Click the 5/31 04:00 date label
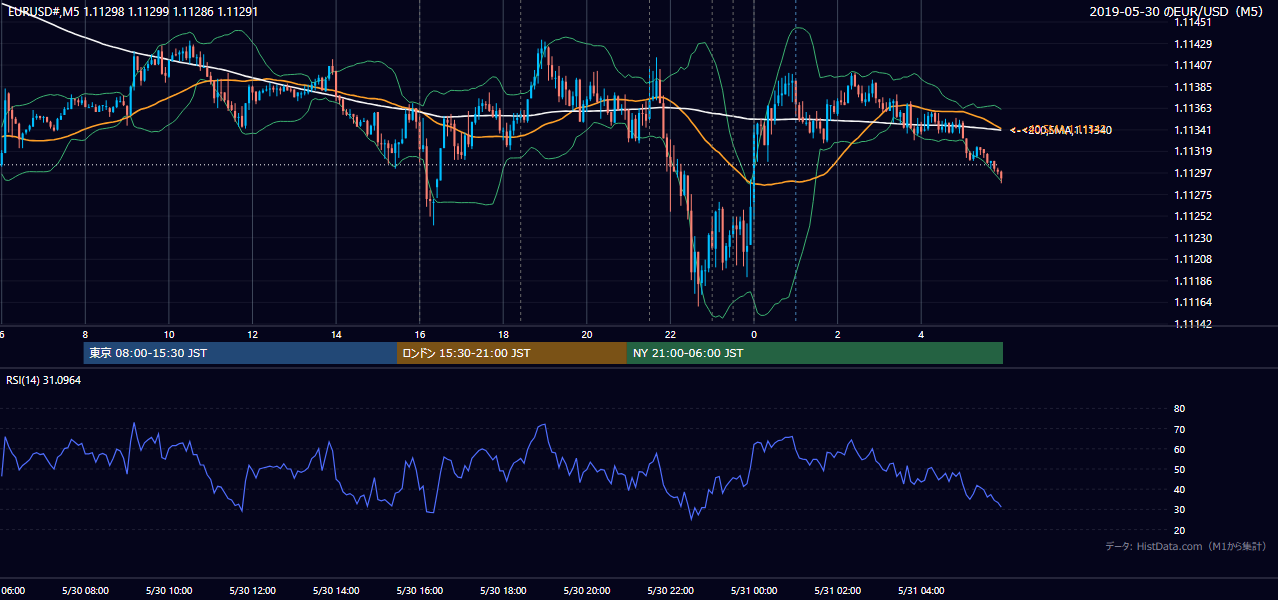 pos(922,591)
